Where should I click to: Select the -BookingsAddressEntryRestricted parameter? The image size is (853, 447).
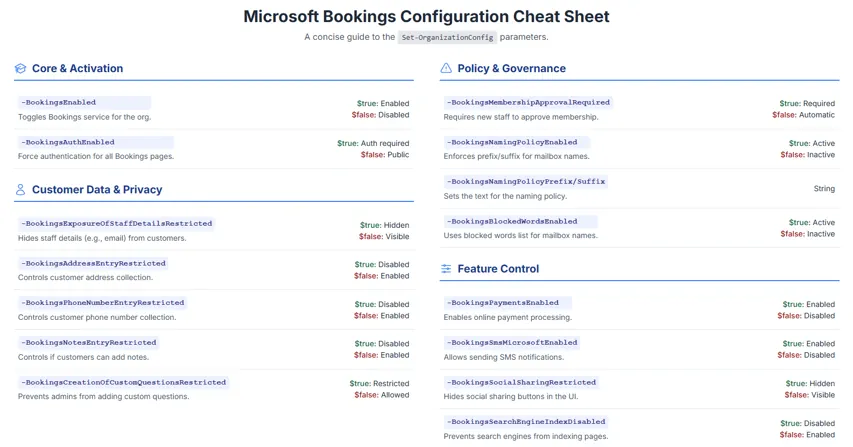(93, 263)
